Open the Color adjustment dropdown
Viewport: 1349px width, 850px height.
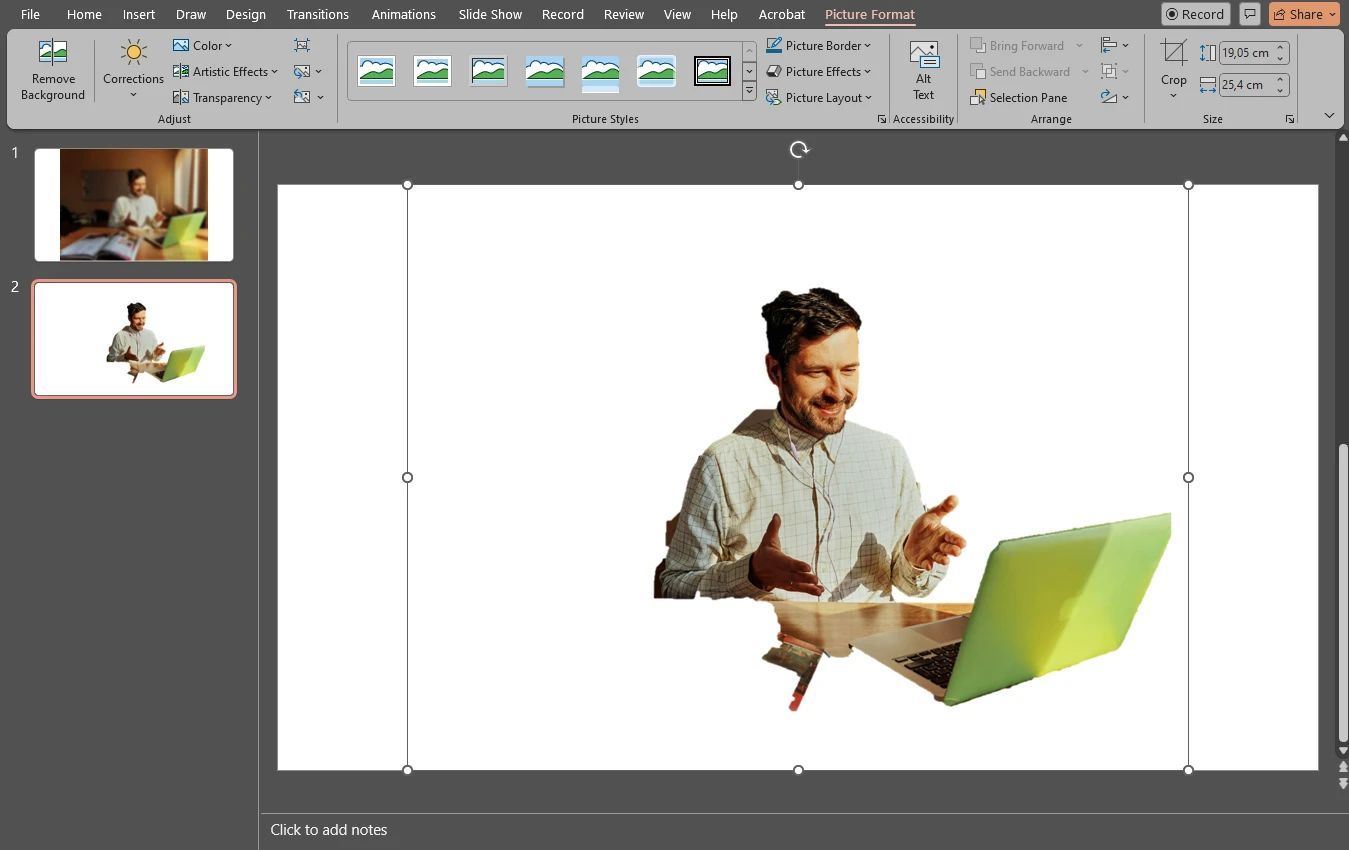coord(202,45)
